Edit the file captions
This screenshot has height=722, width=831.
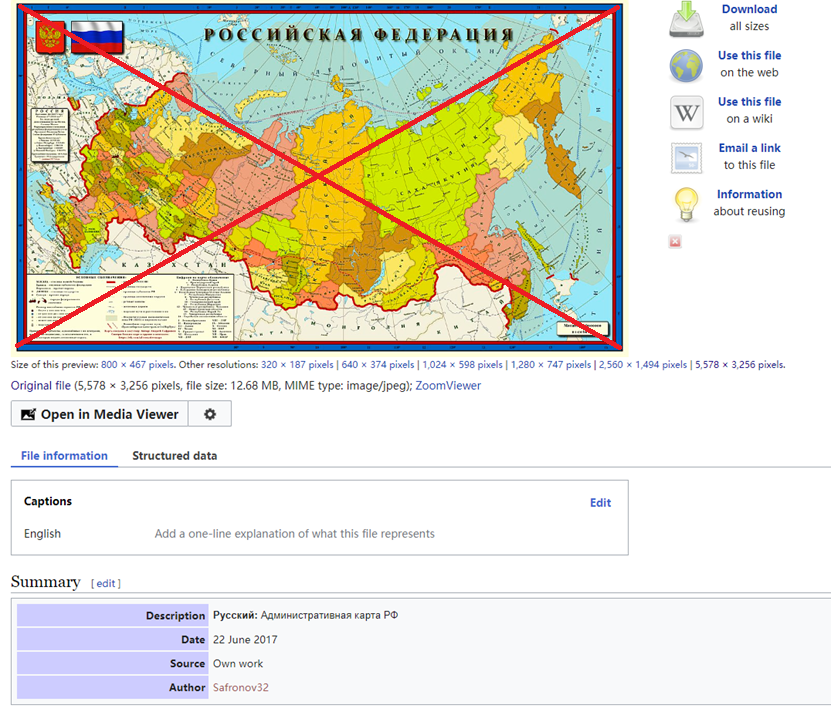coord(600,503)
